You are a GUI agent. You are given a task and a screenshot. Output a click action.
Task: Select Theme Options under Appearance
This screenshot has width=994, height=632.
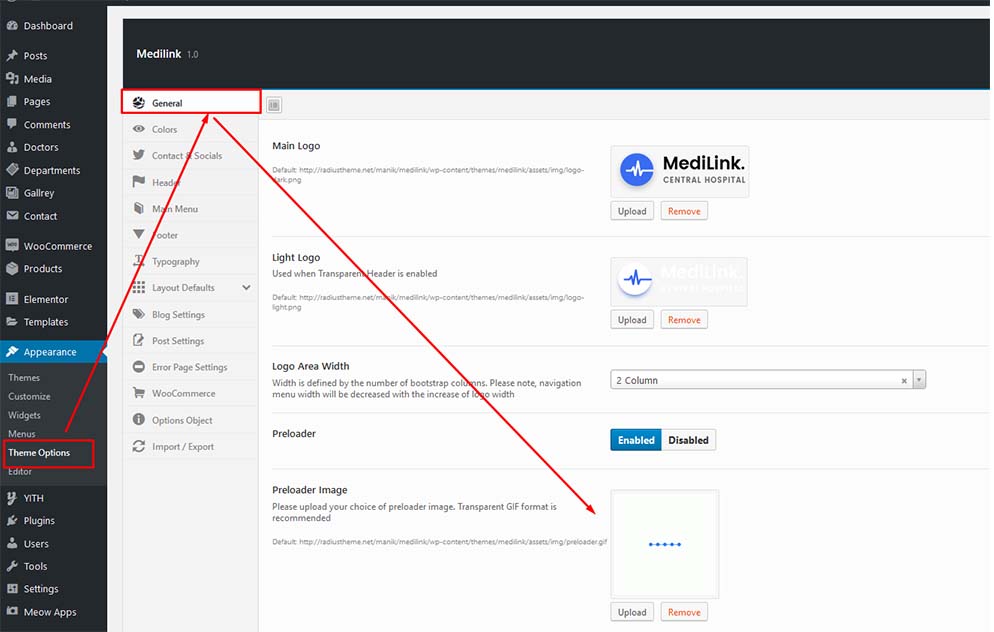pos(39,453)
